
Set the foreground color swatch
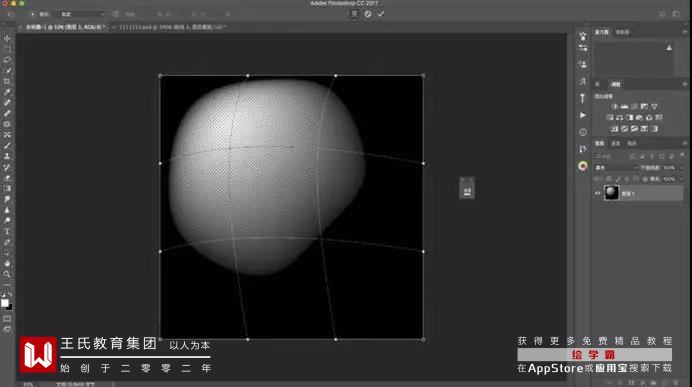click(4, 303)
